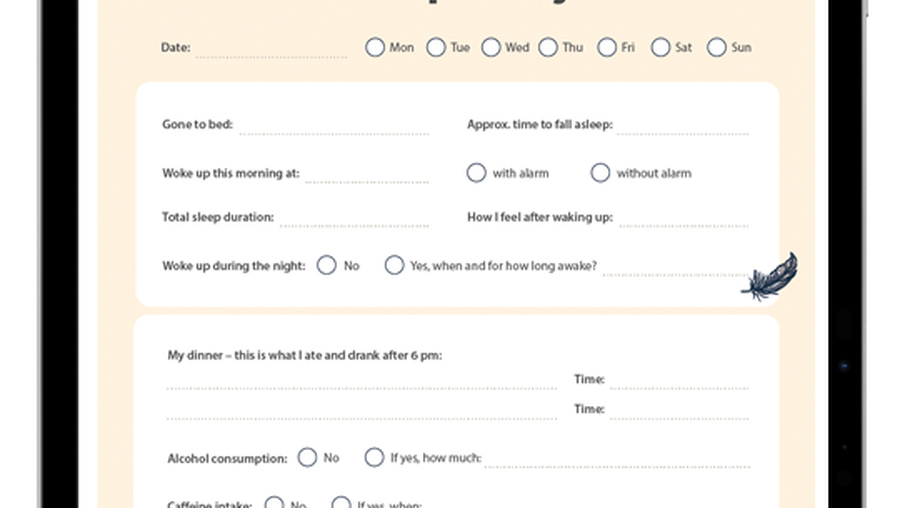
Task: Choose Wed as the day
Action: 491,47
